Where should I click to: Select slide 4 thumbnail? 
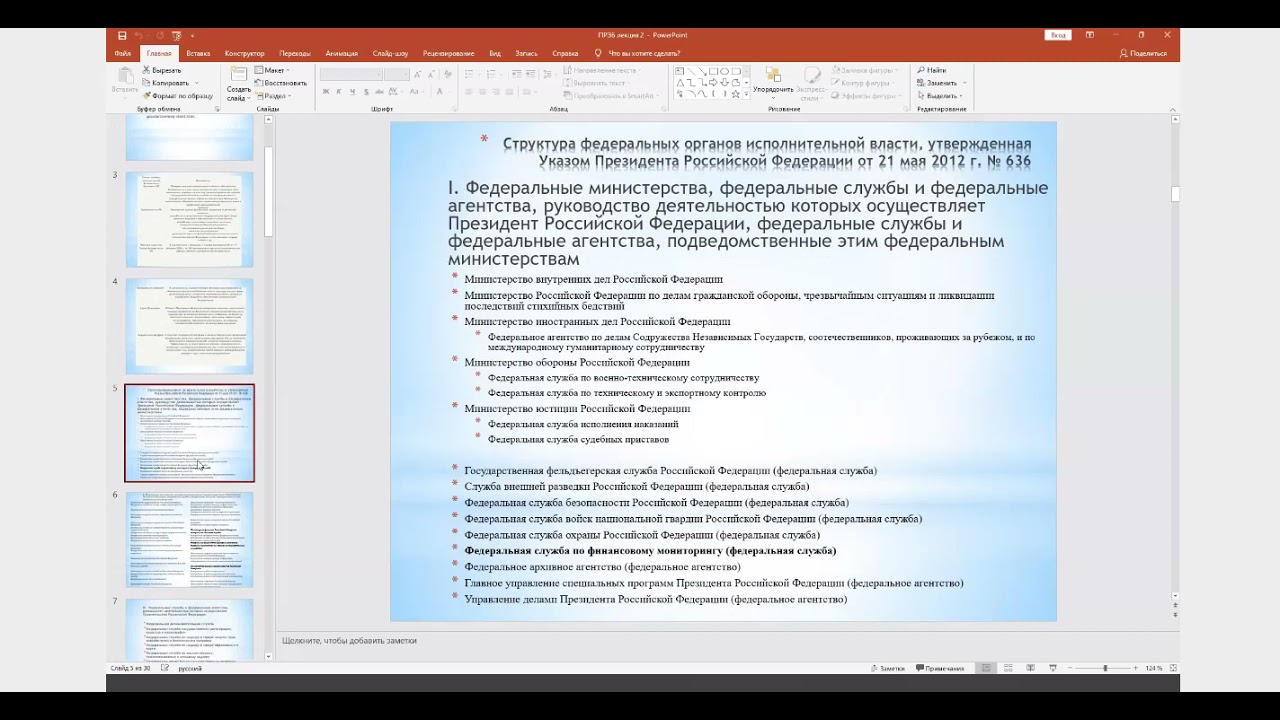[189, 326]
